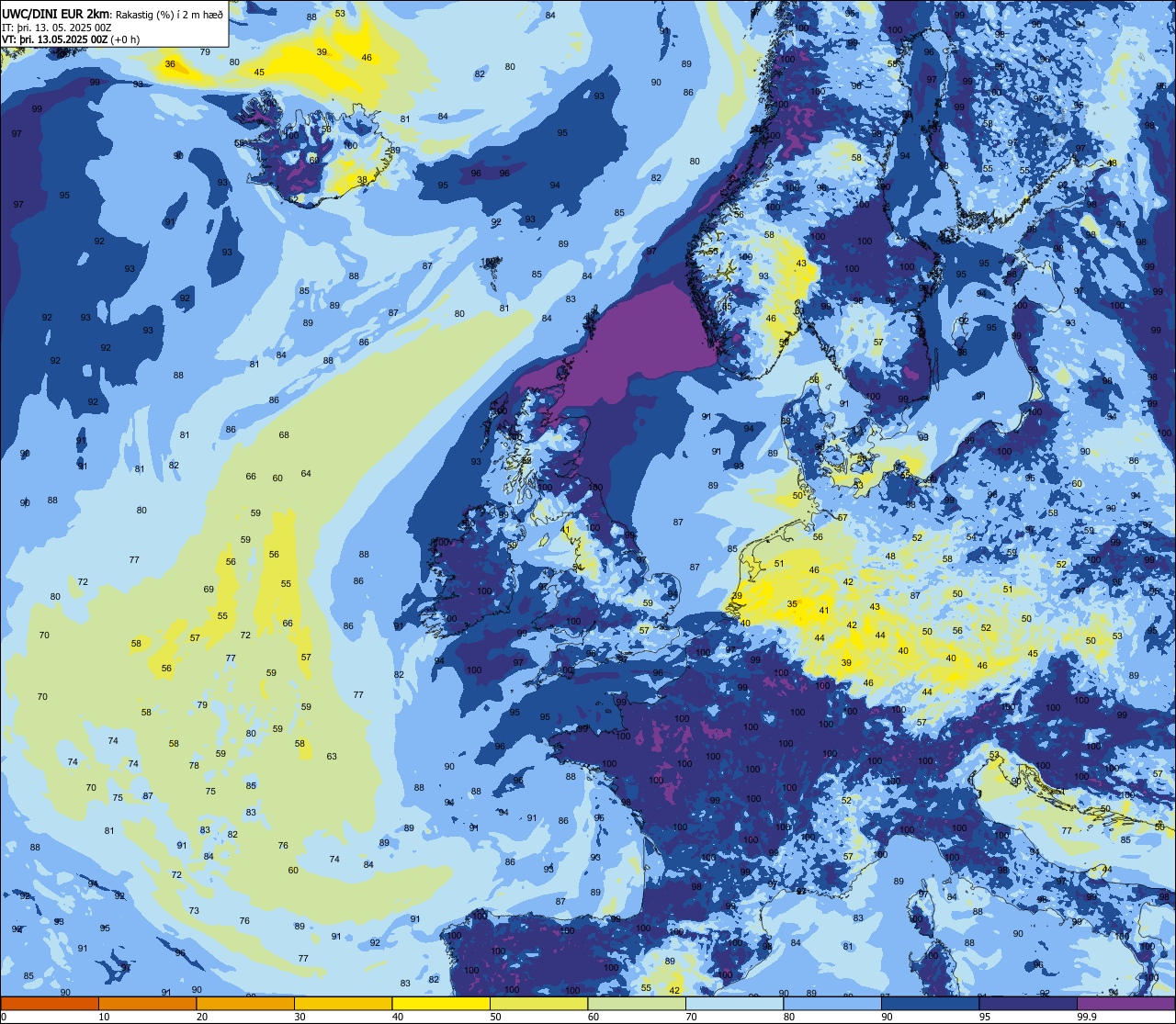Viewport: 1176px width, 1024px height.
Task: Click the humidity value '35' over the Netherlands area
Action: (792, 604)
